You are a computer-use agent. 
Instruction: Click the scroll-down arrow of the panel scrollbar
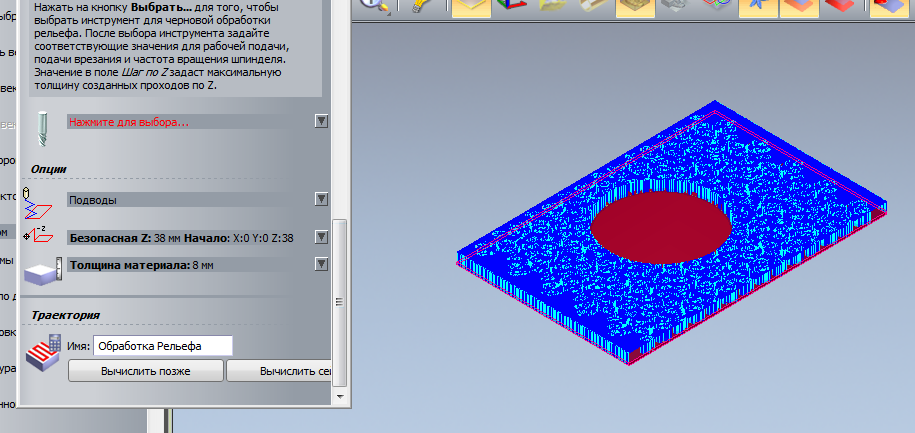click(339, 396)
